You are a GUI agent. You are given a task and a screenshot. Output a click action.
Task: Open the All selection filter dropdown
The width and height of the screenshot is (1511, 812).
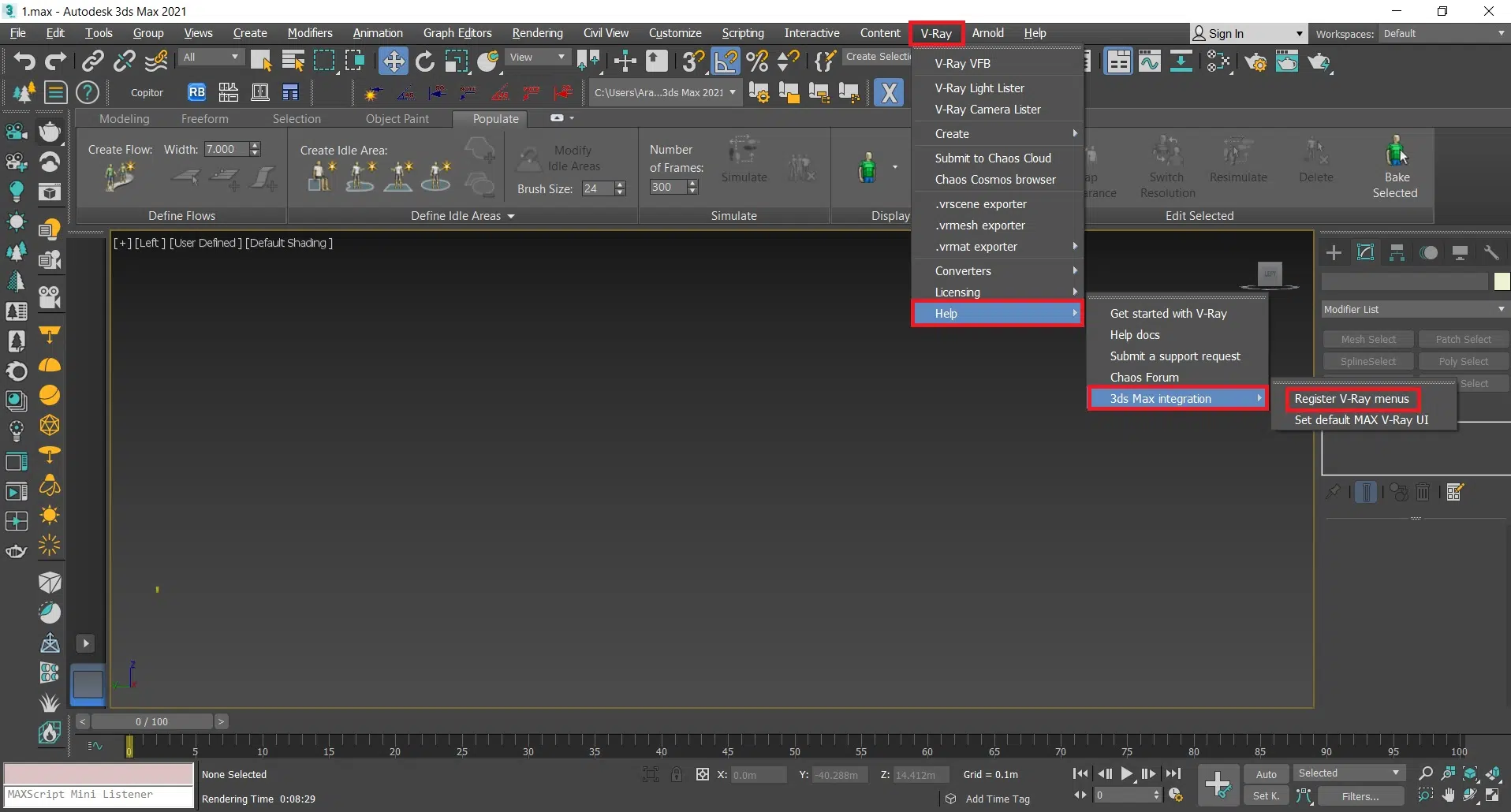pos(211,58)
